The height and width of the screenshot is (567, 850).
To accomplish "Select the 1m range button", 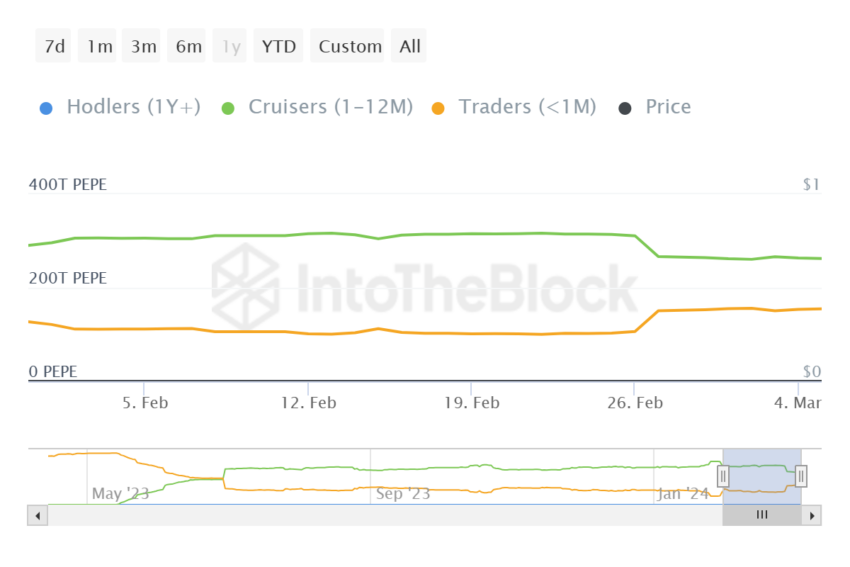I will click(99, 46).
